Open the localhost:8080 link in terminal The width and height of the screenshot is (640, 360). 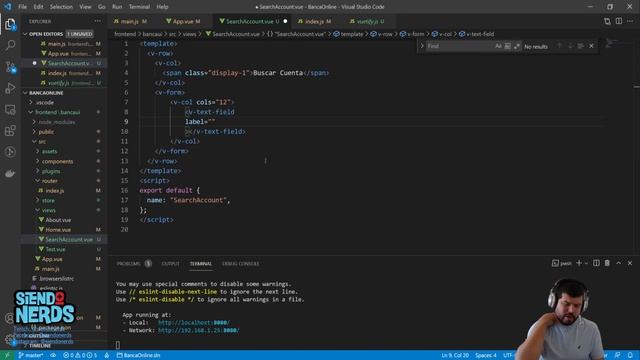194,322
